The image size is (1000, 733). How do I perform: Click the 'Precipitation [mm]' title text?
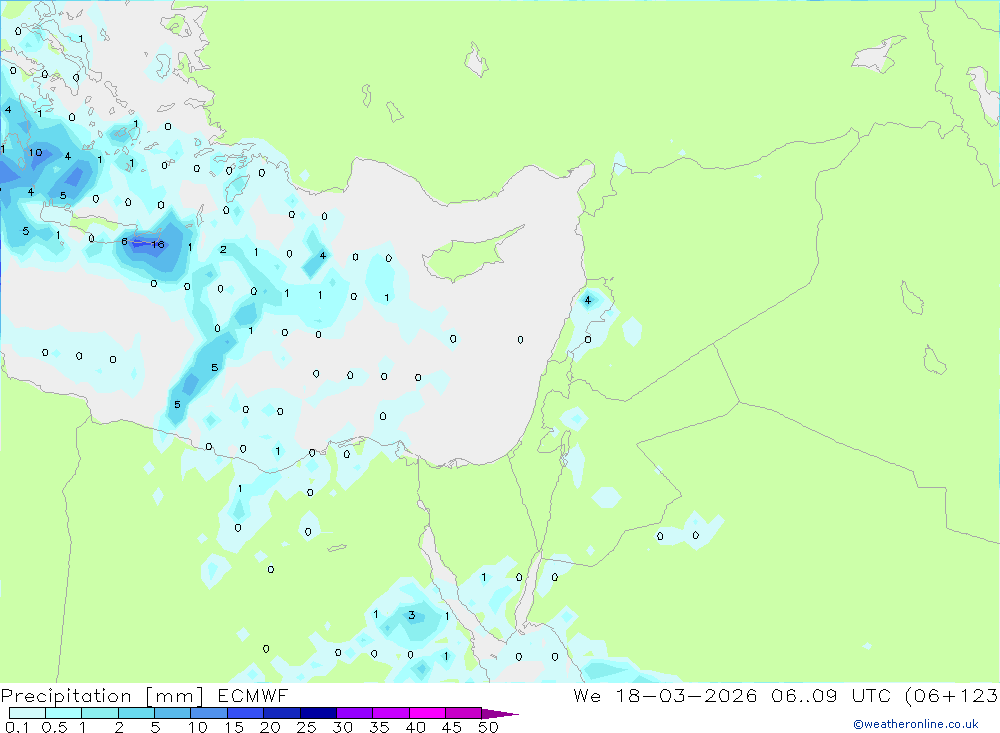[102, 696]
